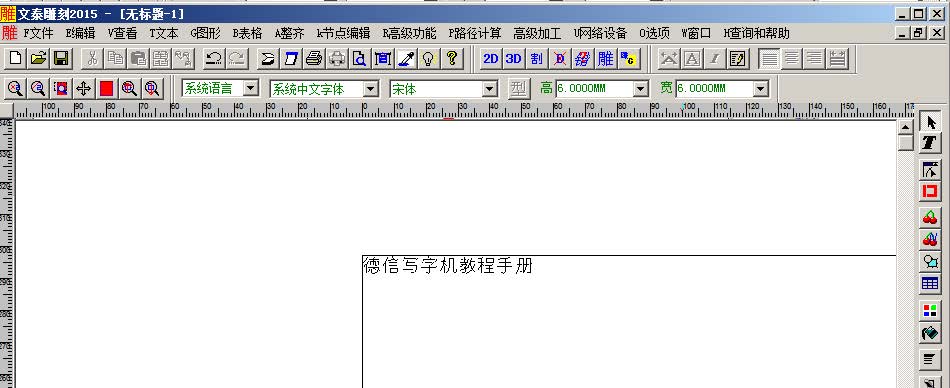Image resolution: width=950 pixels, height=388 pixels.
Task: Open the F文件 menu
Action: [x=39, y=33]
